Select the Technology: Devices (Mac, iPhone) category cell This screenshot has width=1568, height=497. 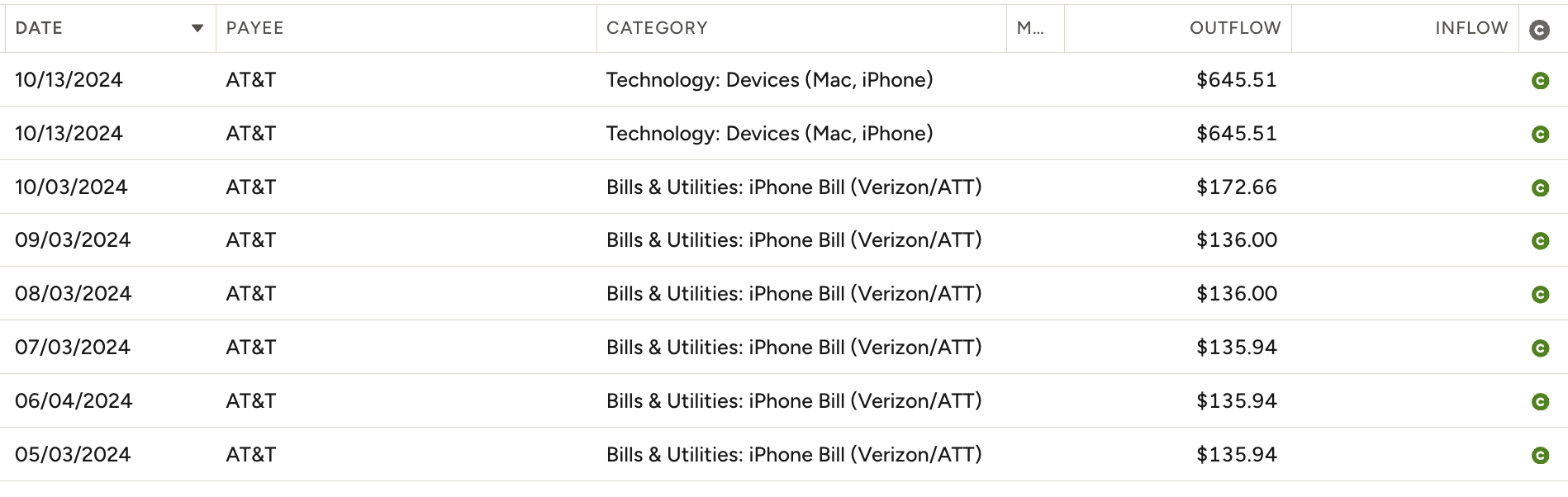(770, 80)
